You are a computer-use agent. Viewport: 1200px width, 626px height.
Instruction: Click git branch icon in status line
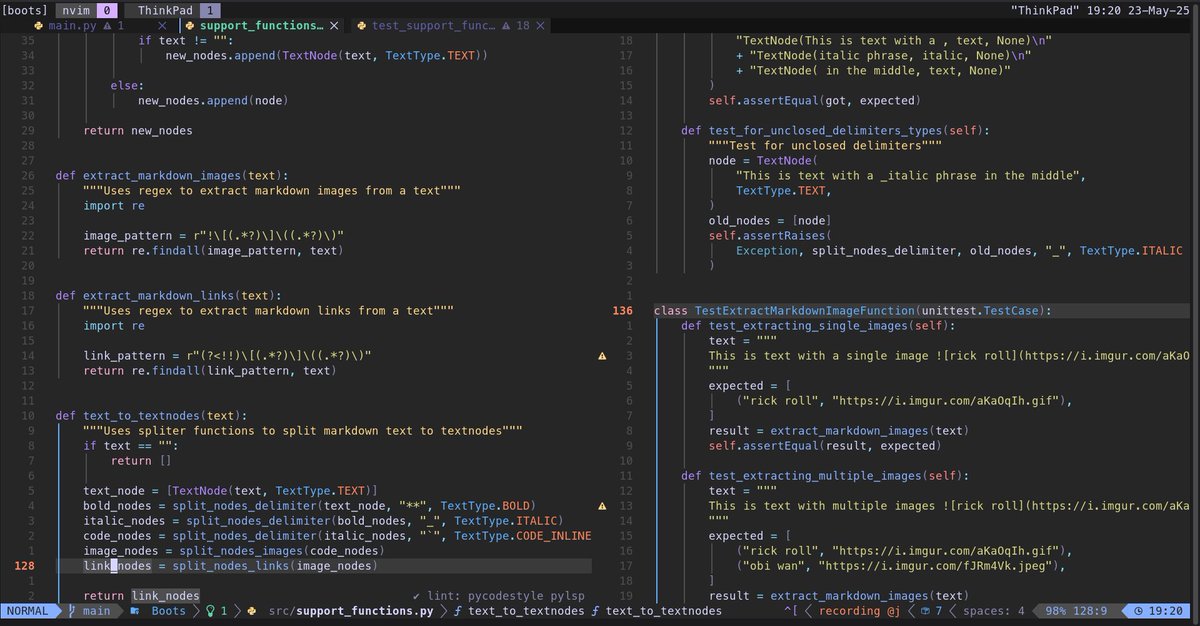pyautogui.click(x=71, y=611)
